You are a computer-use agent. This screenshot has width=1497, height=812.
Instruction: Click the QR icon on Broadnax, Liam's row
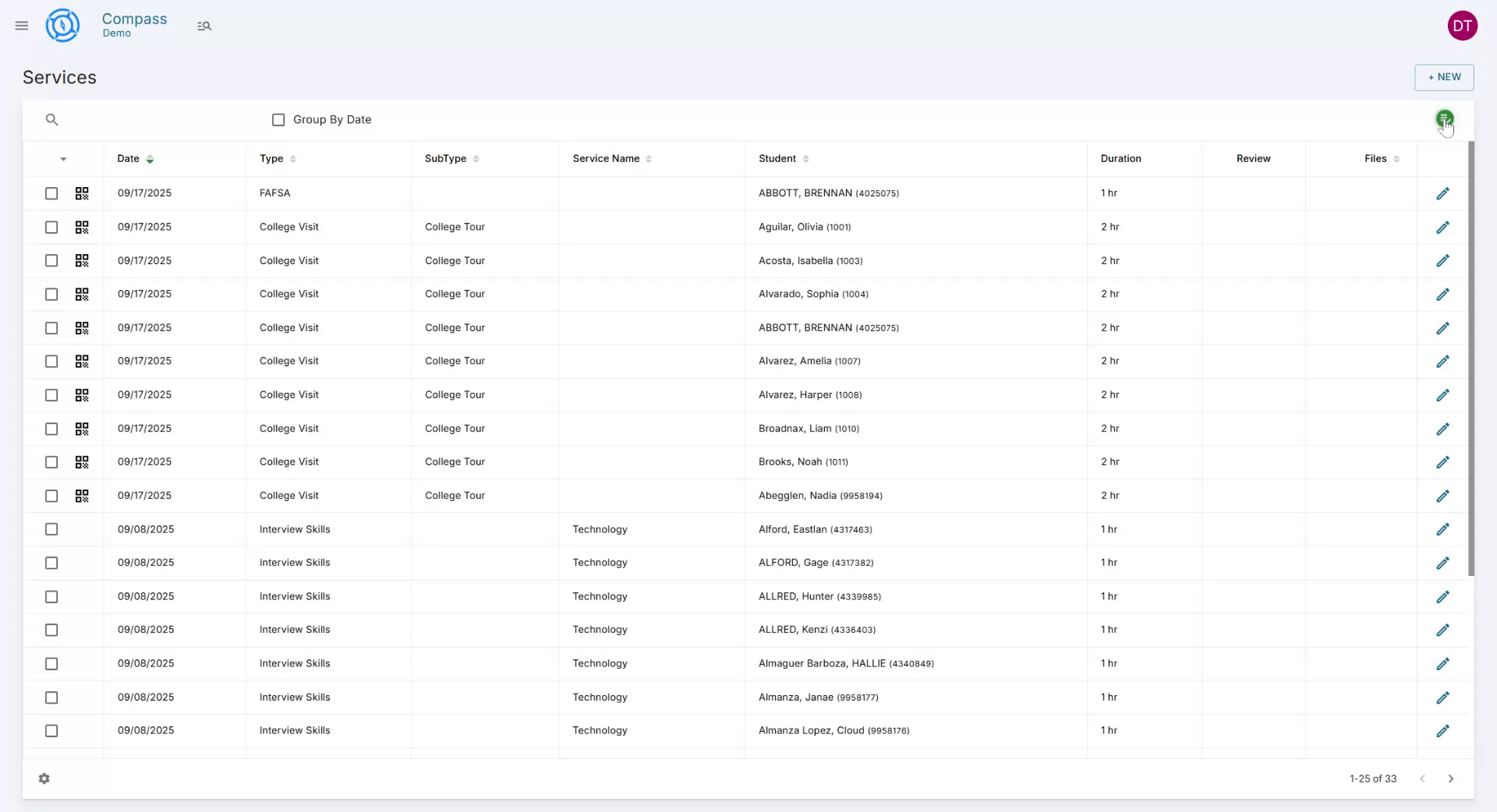(82, 429)
